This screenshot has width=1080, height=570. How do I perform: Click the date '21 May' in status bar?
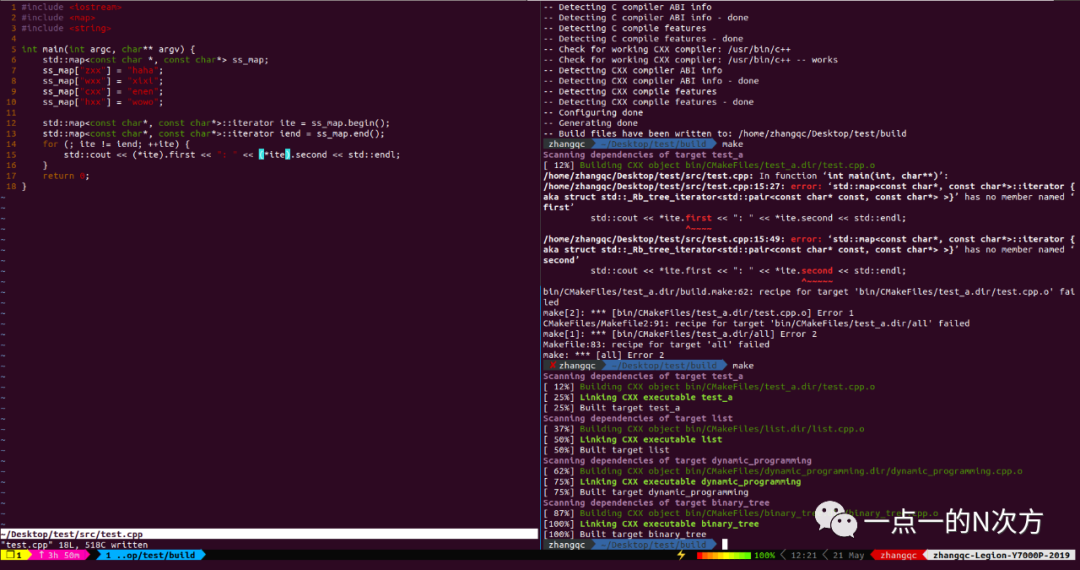[x=849, y=555]
